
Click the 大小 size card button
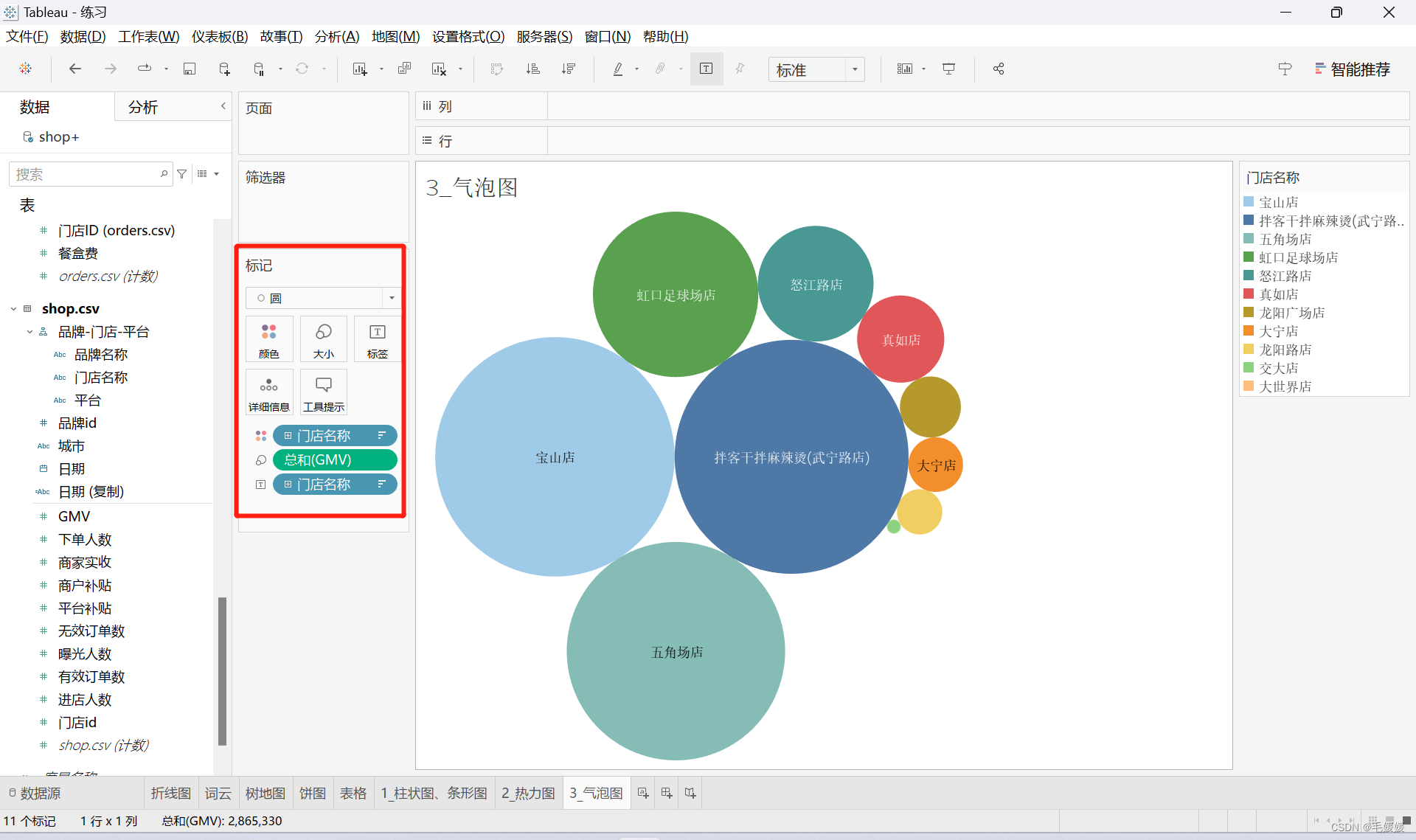point(324,339)
